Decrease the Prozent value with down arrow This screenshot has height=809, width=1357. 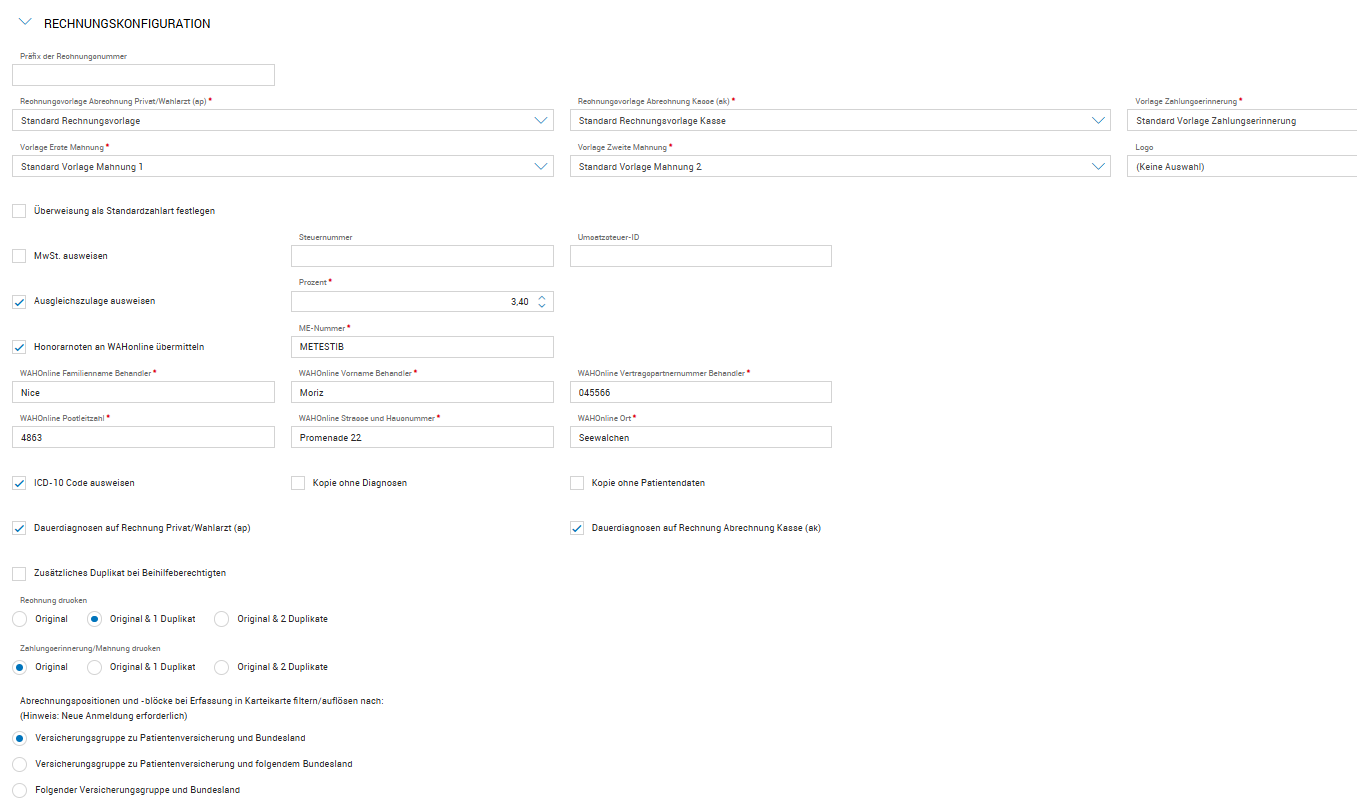tap(542, 306)
